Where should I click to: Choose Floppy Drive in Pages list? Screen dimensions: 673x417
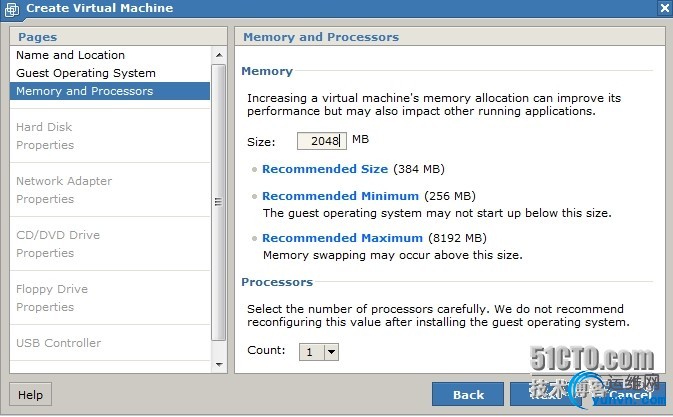(x=52, y=289)
